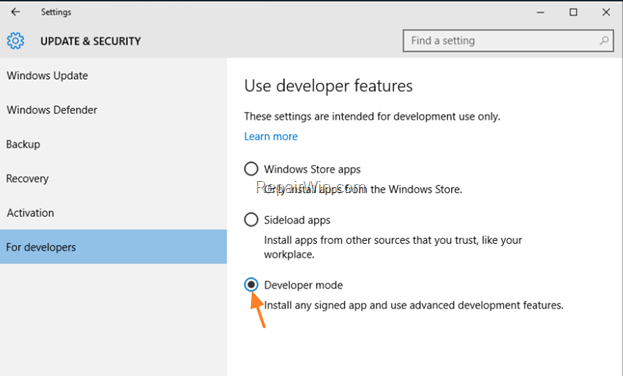Minimize the Settings window
Viewport: 623px width, 376px height.
pos(540,12)
